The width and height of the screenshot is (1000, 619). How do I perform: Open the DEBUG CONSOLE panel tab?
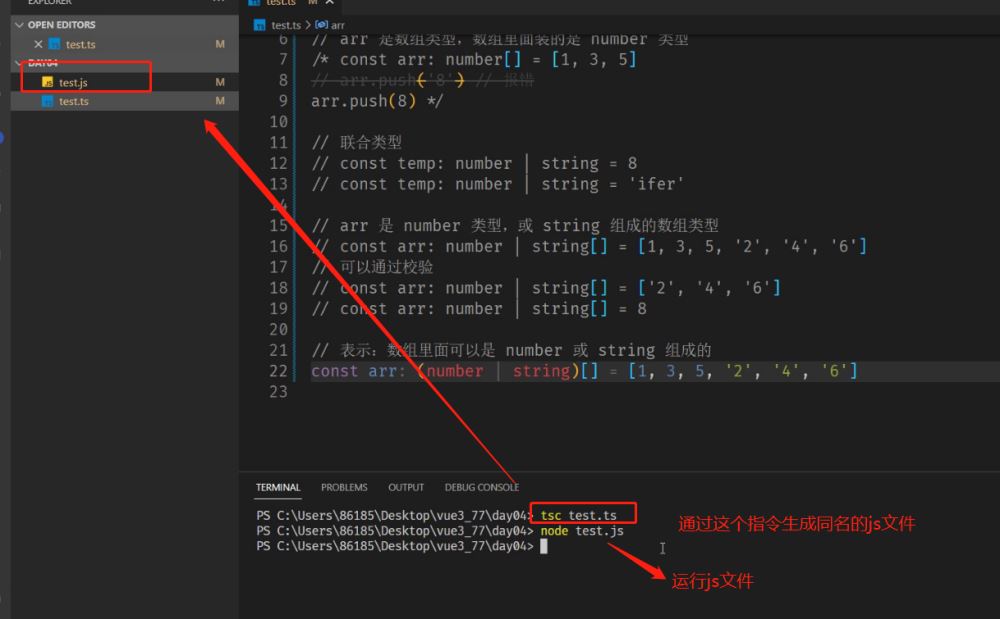click(482, 487)
